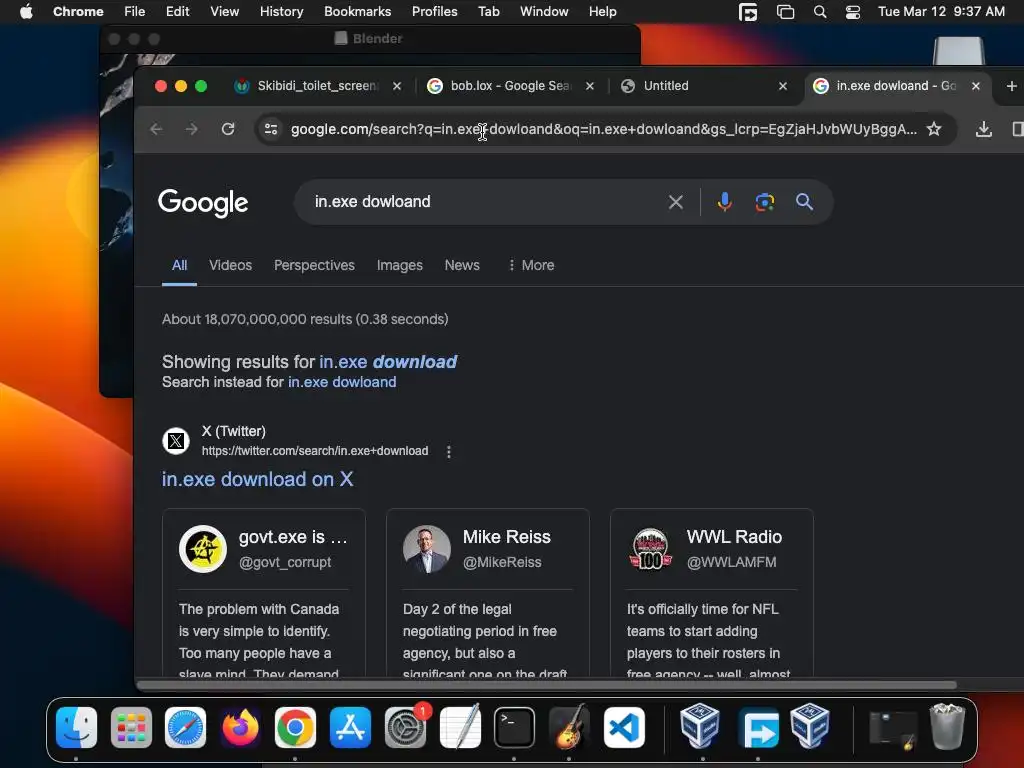
Task: Click the Blender window title bar
Action: (x=370, y=39)
